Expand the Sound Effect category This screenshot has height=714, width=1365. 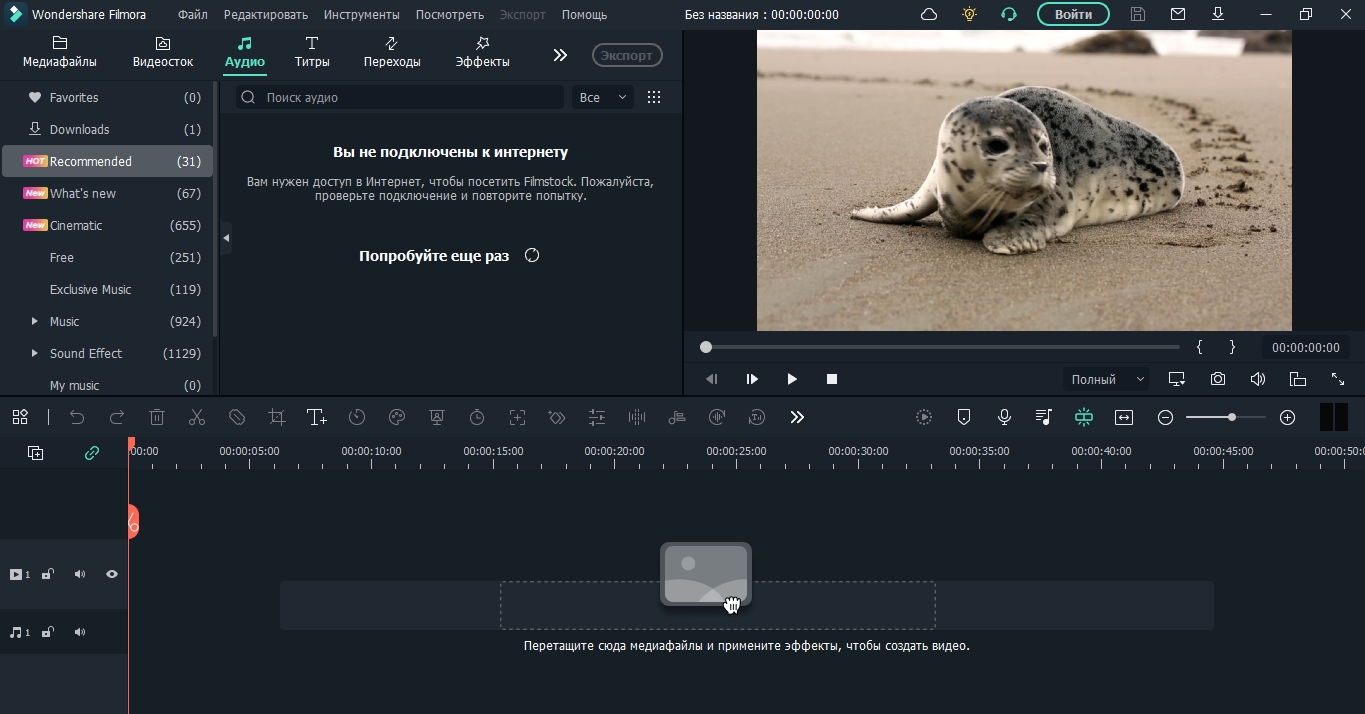[x=35, y=353]
